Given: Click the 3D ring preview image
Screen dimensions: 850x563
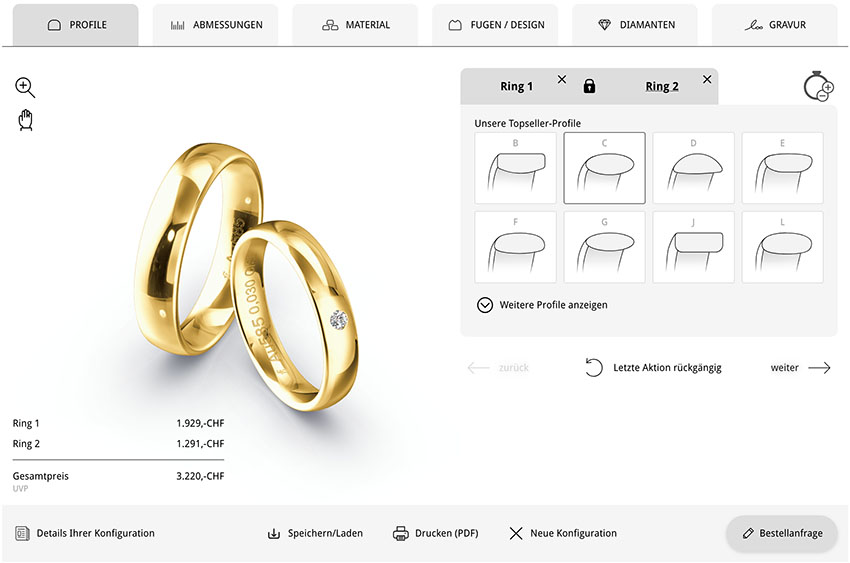Looking at the screenshot, I should click(x=247, y=276).
